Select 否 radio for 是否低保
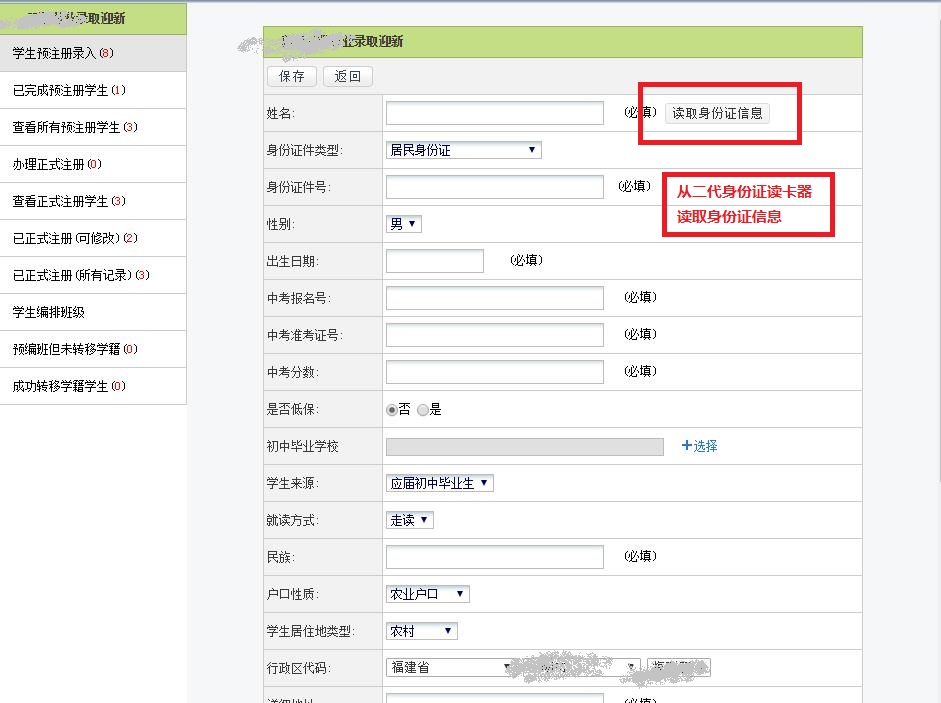The width and height of the screenshot is (941, 703). [x=392, y=410]
